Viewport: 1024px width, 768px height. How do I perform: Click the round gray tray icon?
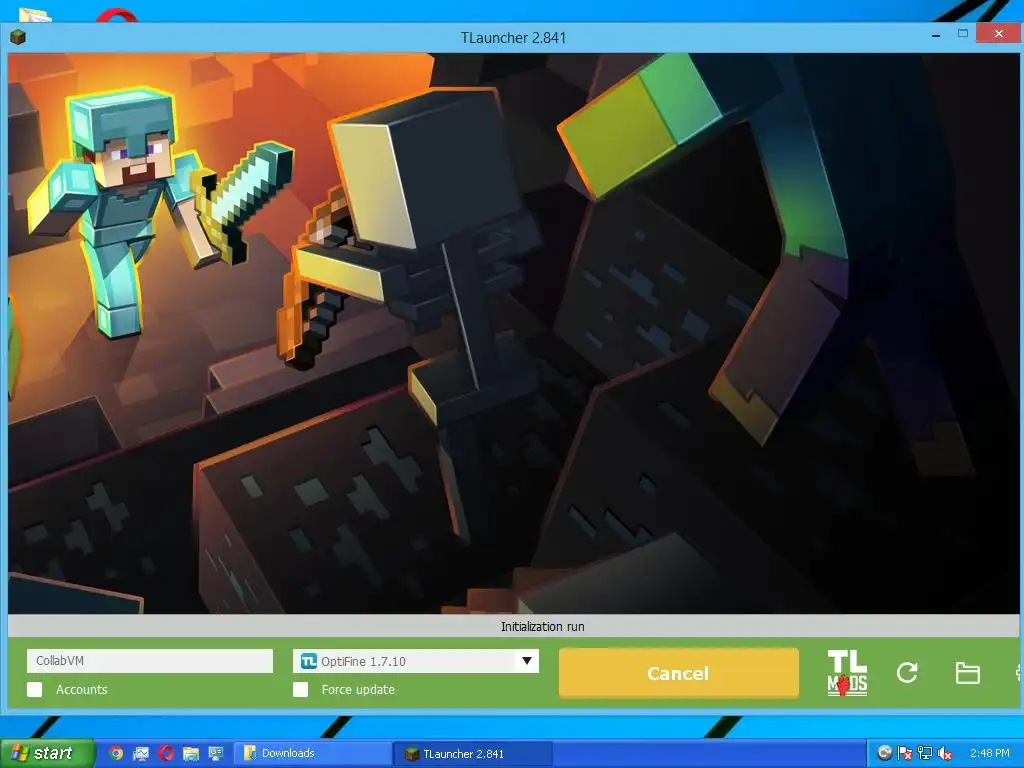pyautogui.click(x=884, y=753)
